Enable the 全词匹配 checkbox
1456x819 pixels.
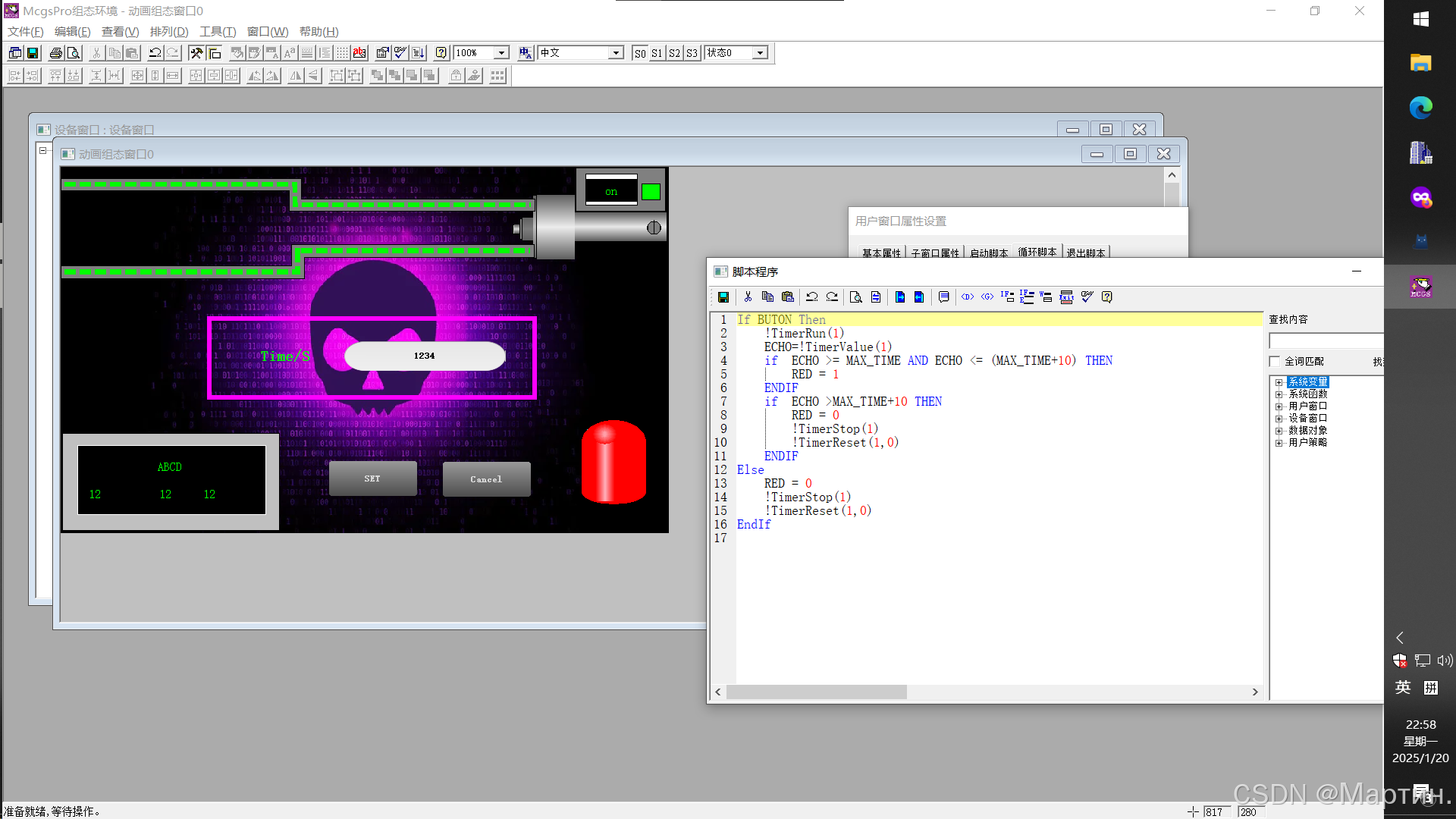pos(1275,362)
